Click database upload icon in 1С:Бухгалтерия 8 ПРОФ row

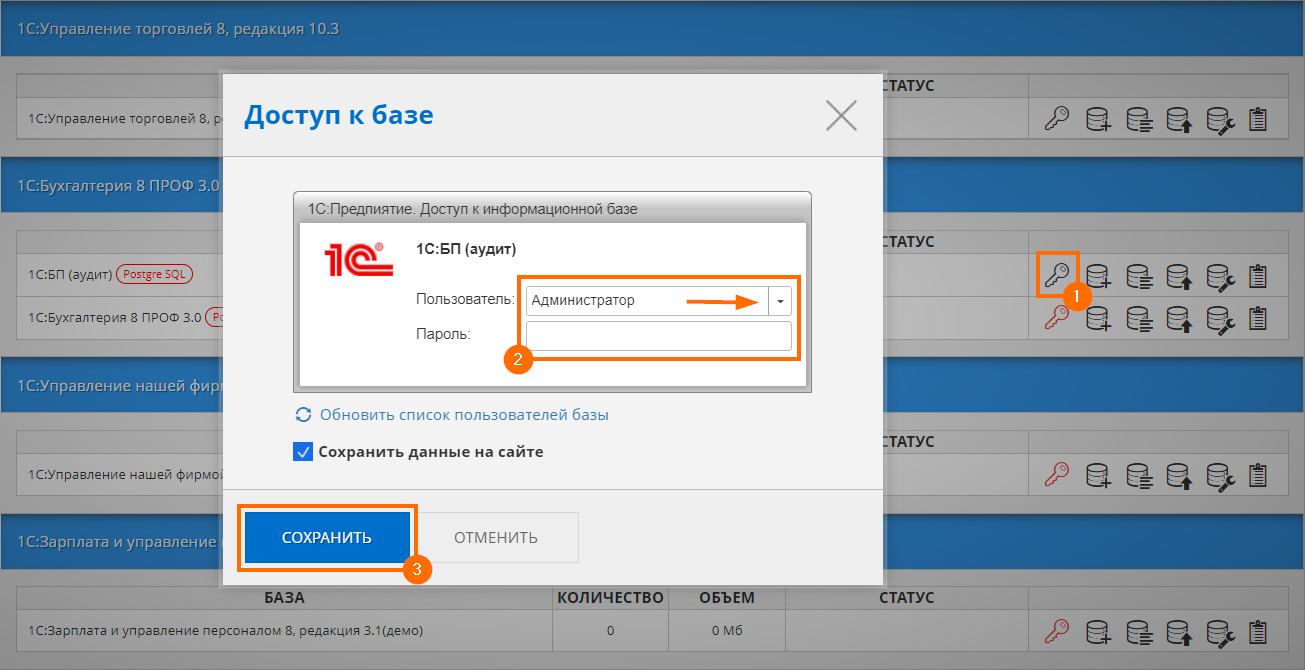click(1179, 318)
